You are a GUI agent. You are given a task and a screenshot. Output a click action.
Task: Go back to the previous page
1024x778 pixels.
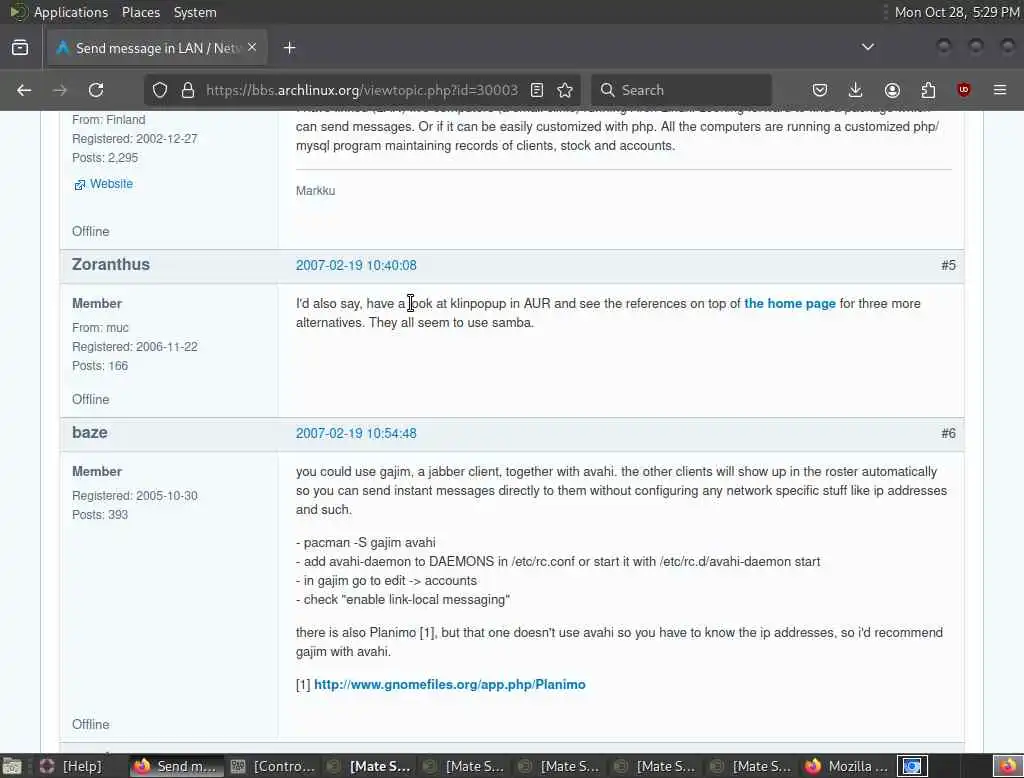point(24,90)
